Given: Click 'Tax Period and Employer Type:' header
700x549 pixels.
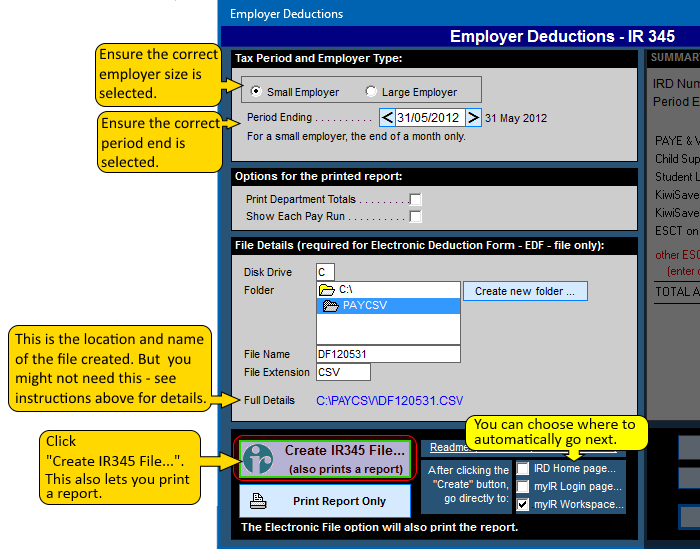Looking at the screenshot, I should pos(318,58).
